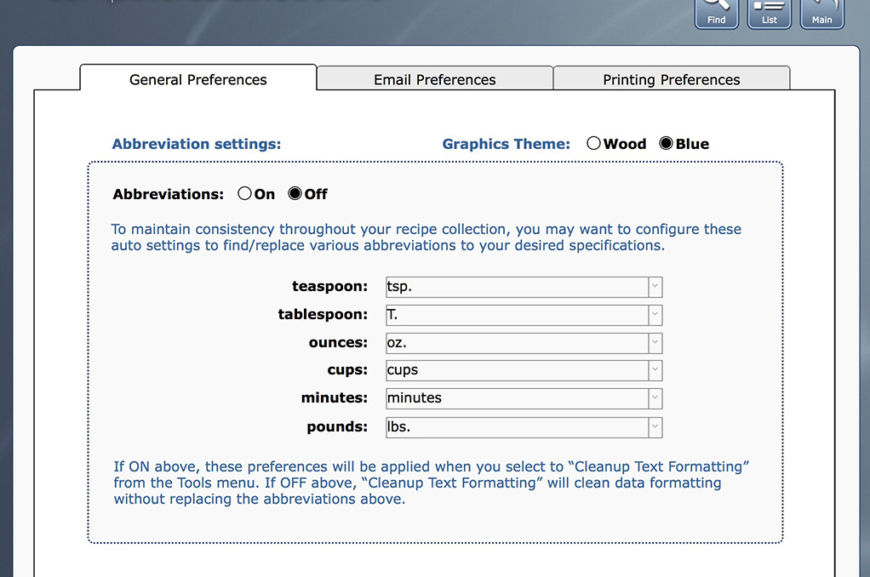Select the Blue graphics theme

(x=666, y=143)
